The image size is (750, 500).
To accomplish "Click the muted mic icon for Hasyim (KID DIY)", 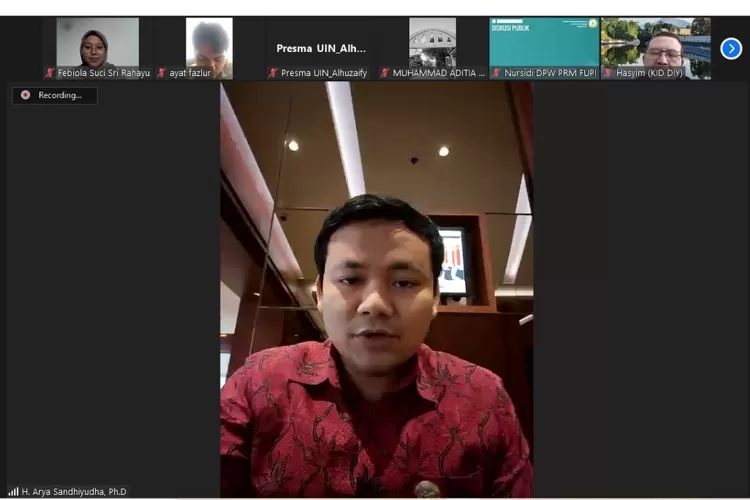I will point(608,73).
